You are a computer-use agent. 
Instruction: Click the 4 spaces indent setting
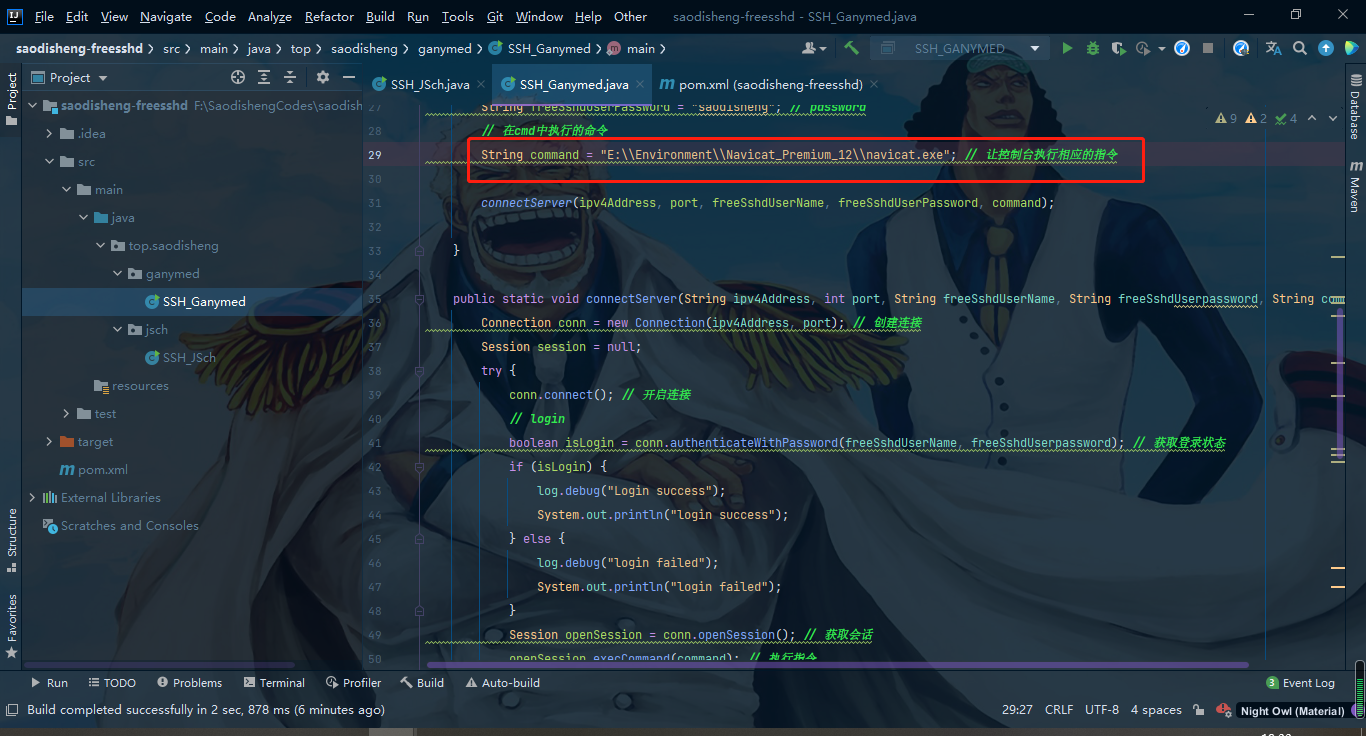pos(1156,710)
